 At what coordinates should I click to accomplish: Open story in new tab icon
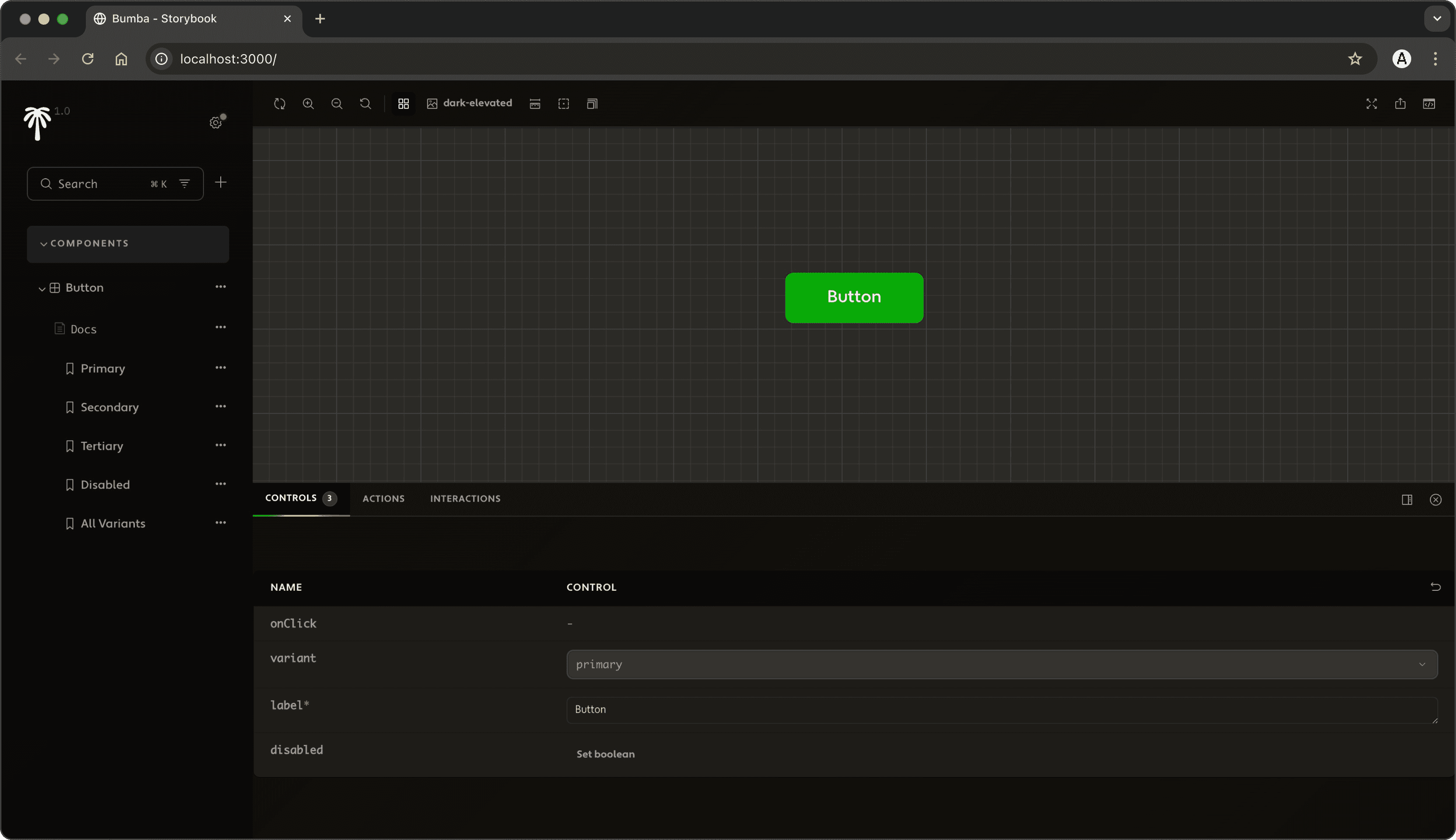pos(1400,104)
